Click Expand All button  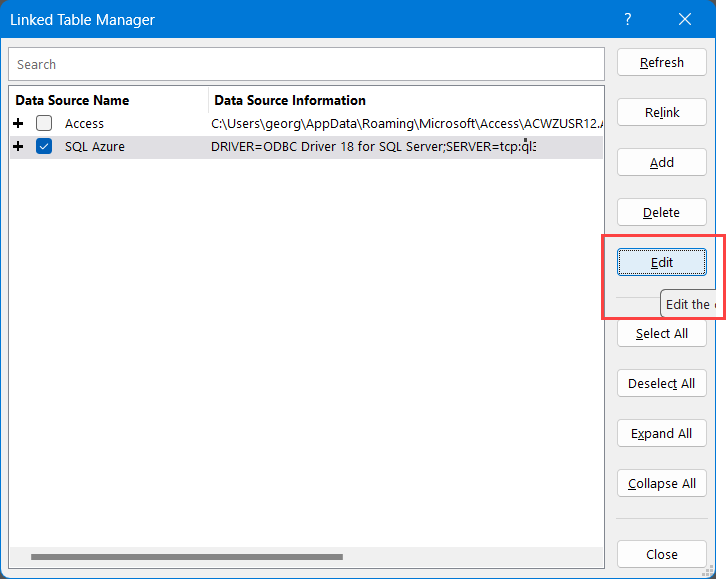[x=662, y=433]
